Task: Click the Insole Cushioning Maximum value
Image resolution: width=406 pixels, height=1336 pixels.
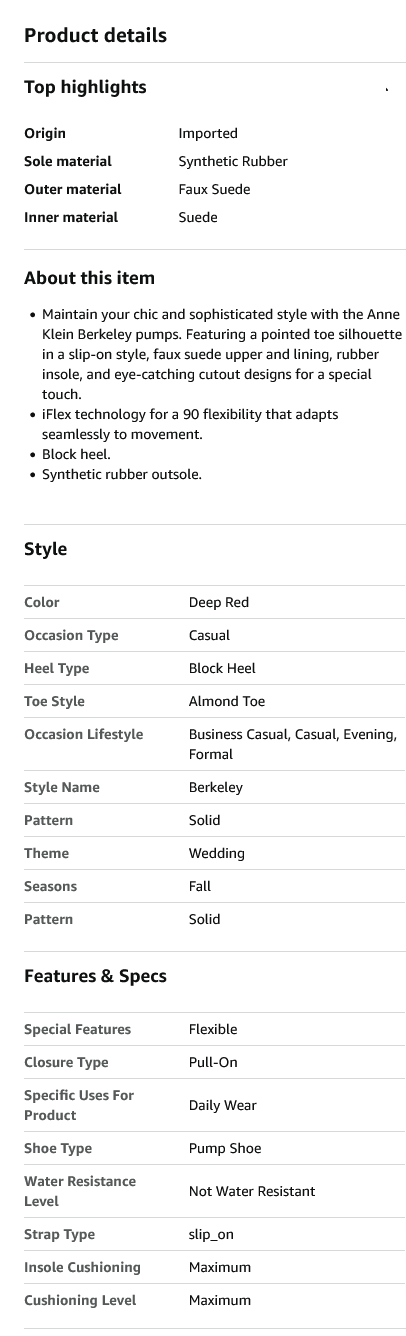Action: tap(220, 1267)
